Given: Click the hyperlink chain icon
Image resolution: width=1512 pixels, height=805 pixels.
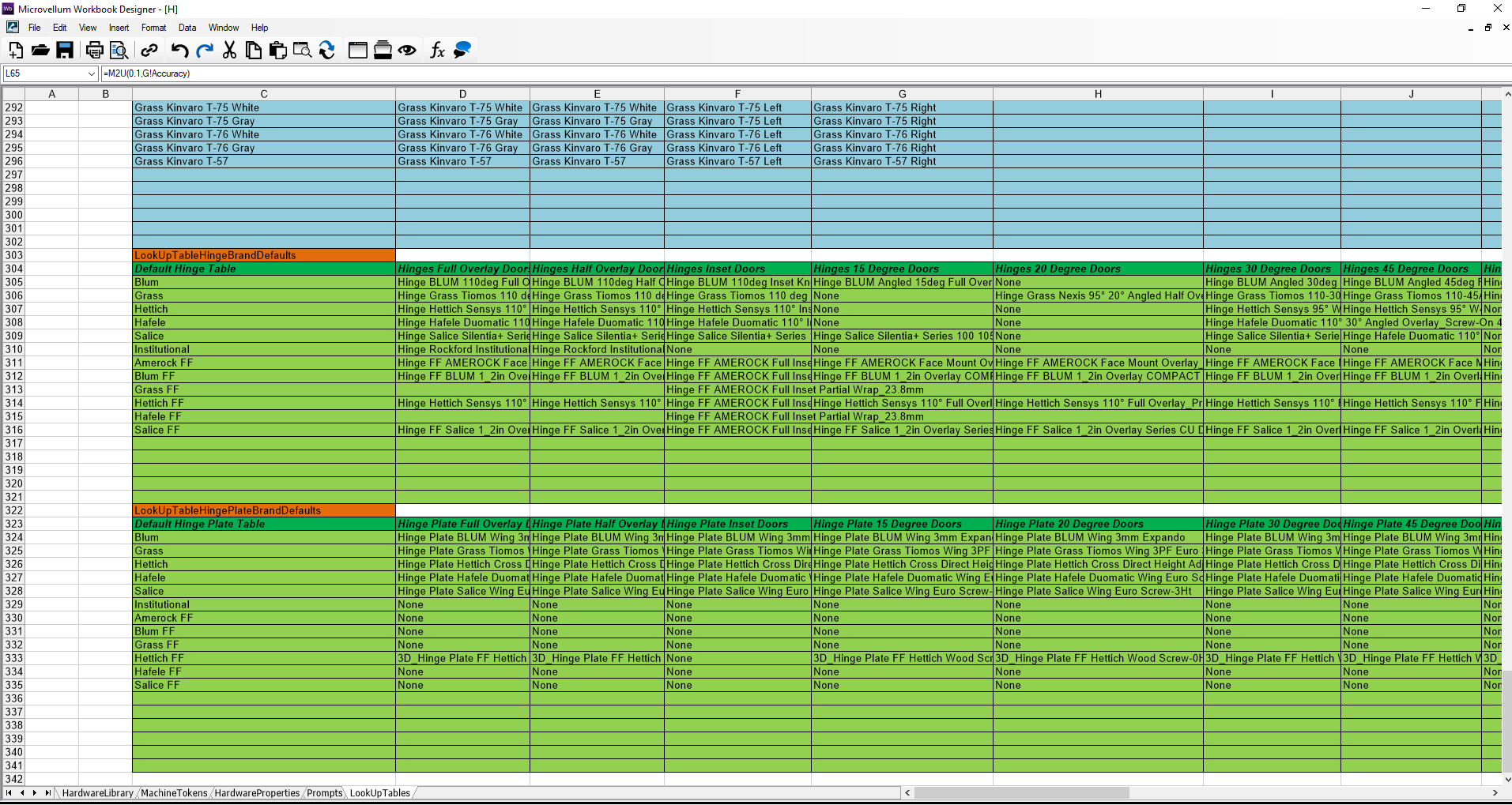Looking at the screenshot, I should click(149, 51).
